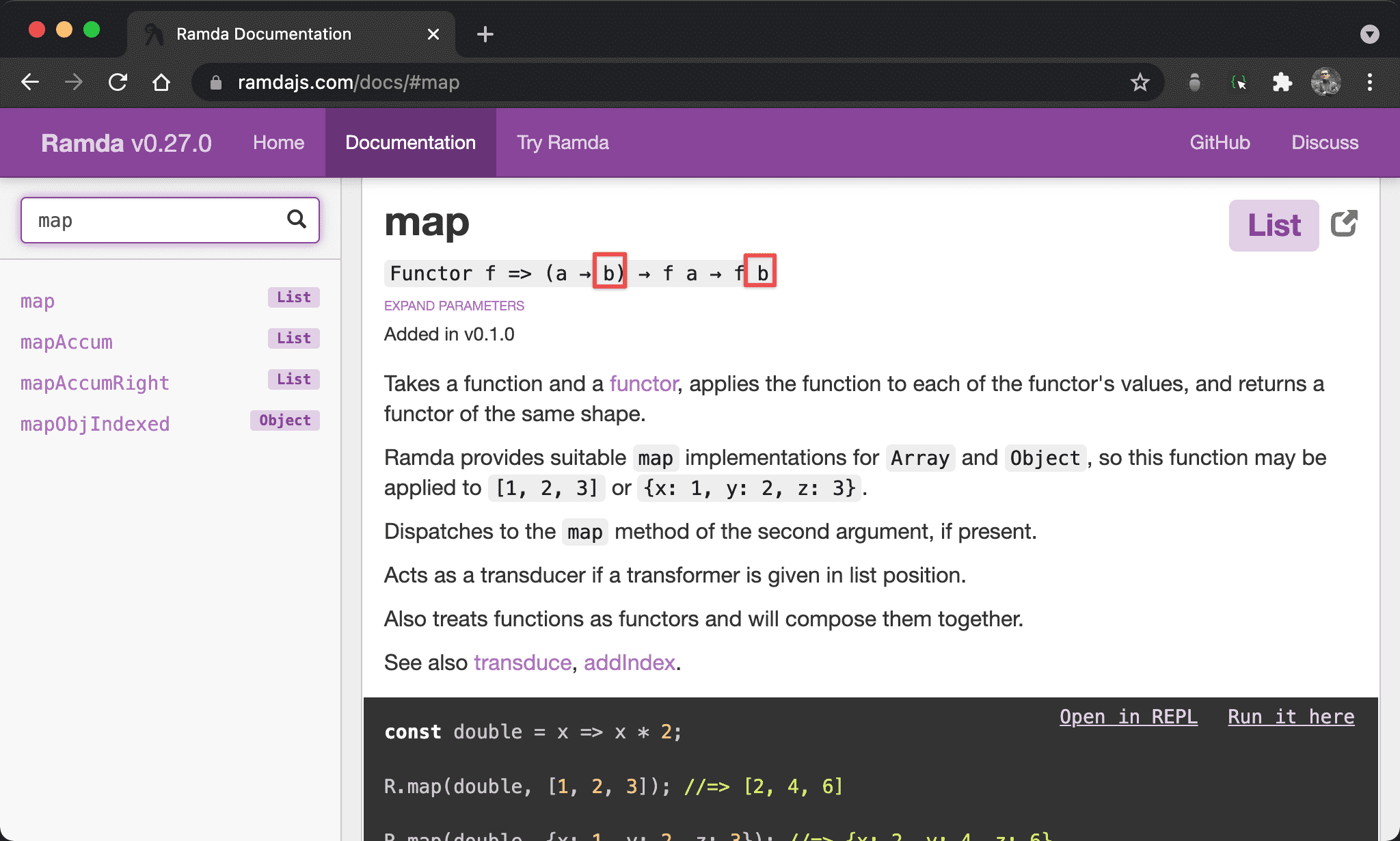This screenshot has height=841, width=1400.
Task: Click Run it here
Action: (1291, 717)
